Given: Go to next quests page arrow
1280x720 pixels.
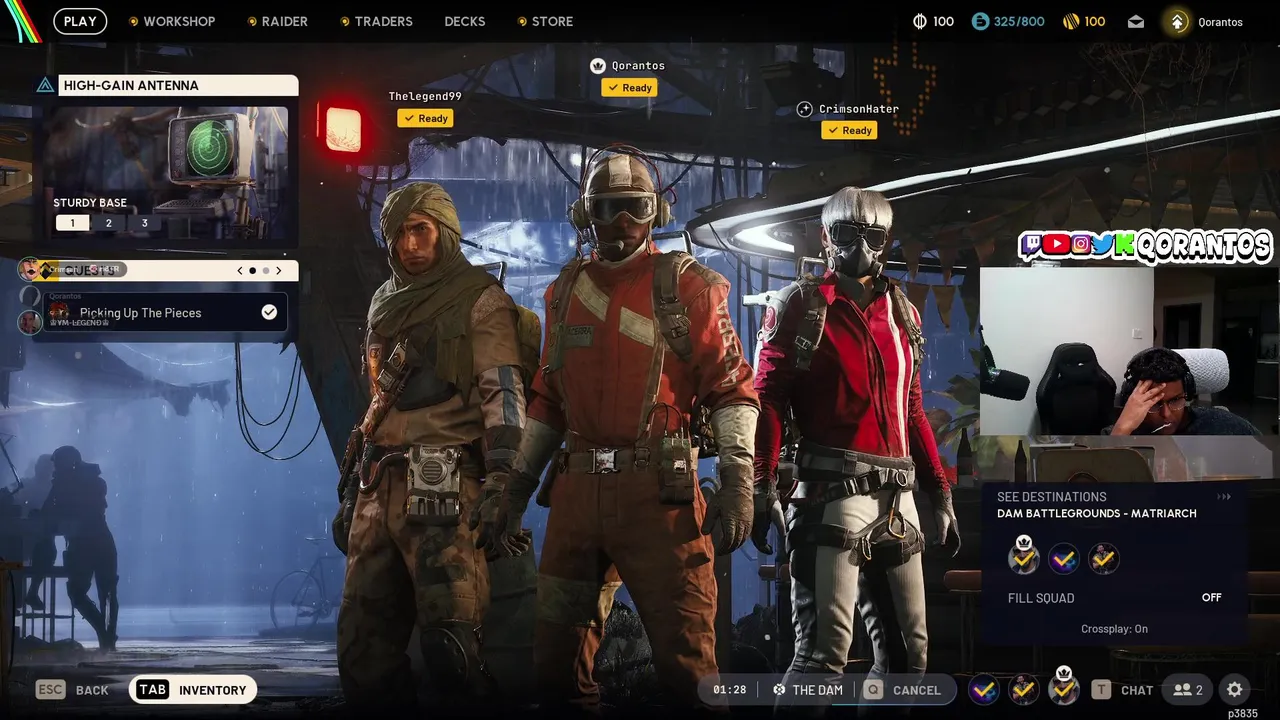Looking at the screenshot, I should pyautogui.click(x=279, y=270).
